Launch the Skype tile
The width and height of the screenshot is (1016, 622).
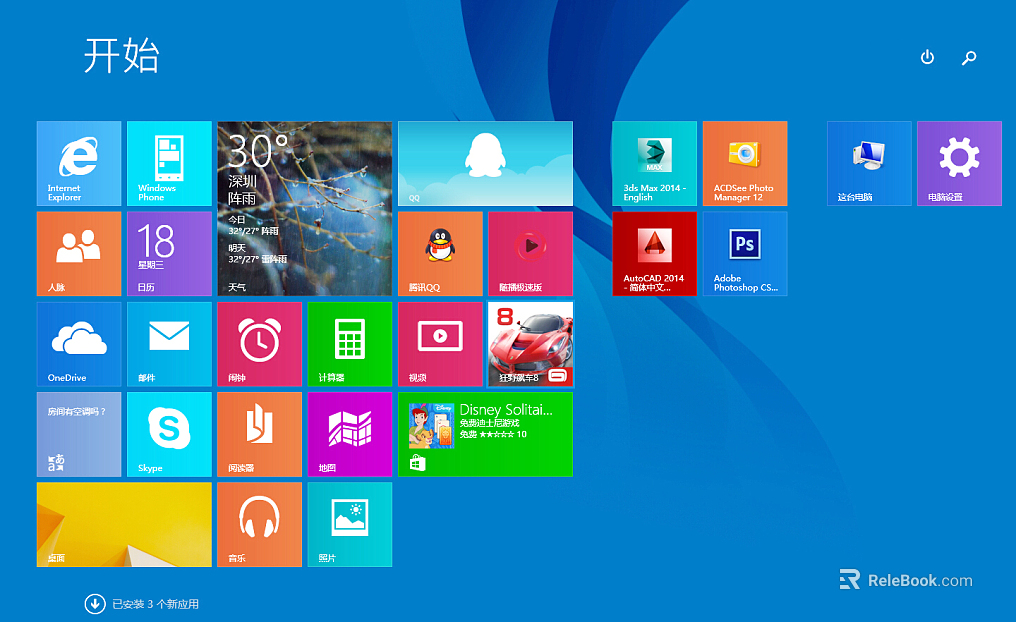(169, 434)
